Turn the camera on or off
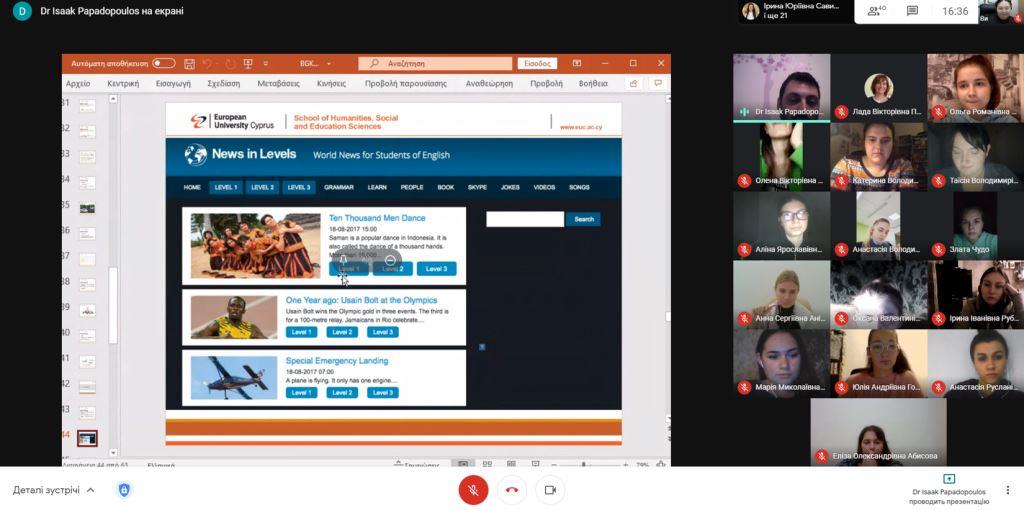The image size is (1024, 510). (549, 490)
